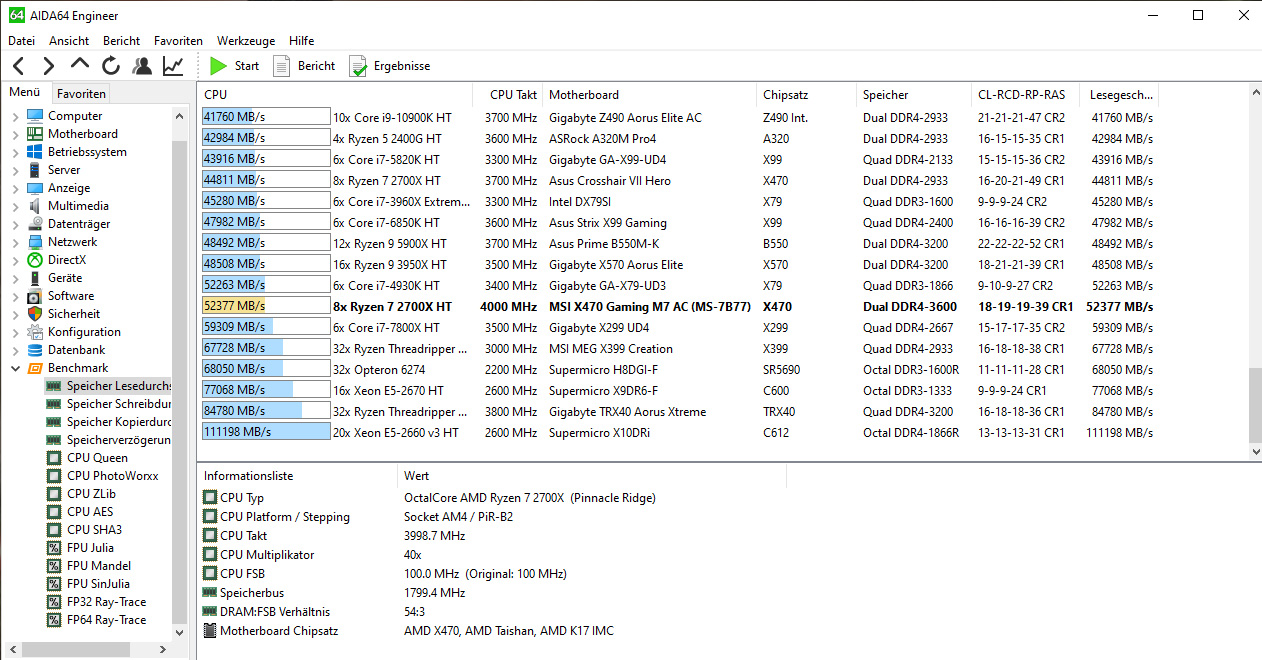Click the highlighted 52377 MB/s result bar
1262x660 pixels.
[266, 306]
